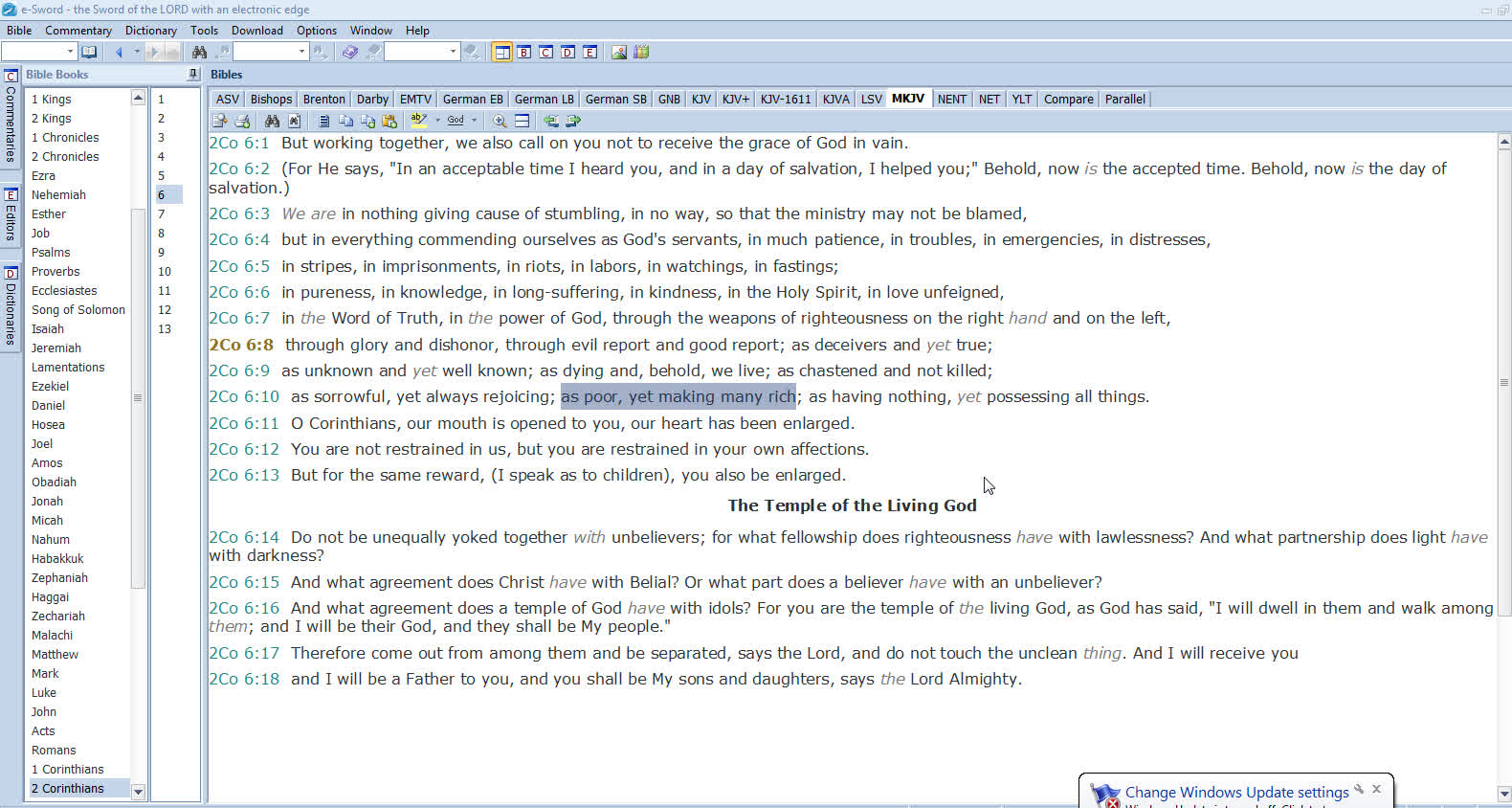Open the reference library books icon
The height and width of the screenshot is (808, 1512).
(641, 52)
